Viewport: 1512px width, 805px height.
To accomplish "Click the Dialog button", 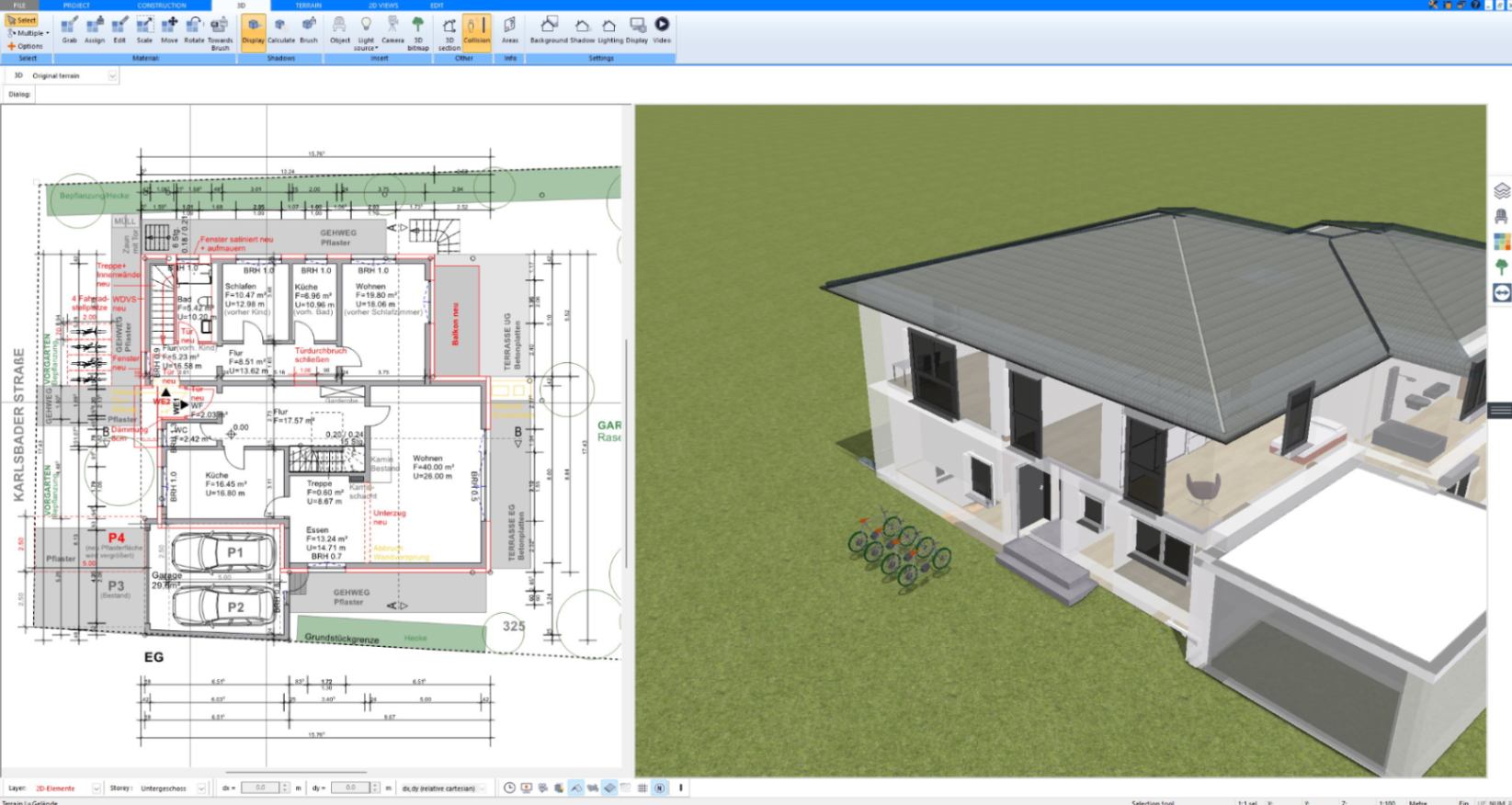I will 19,94.
